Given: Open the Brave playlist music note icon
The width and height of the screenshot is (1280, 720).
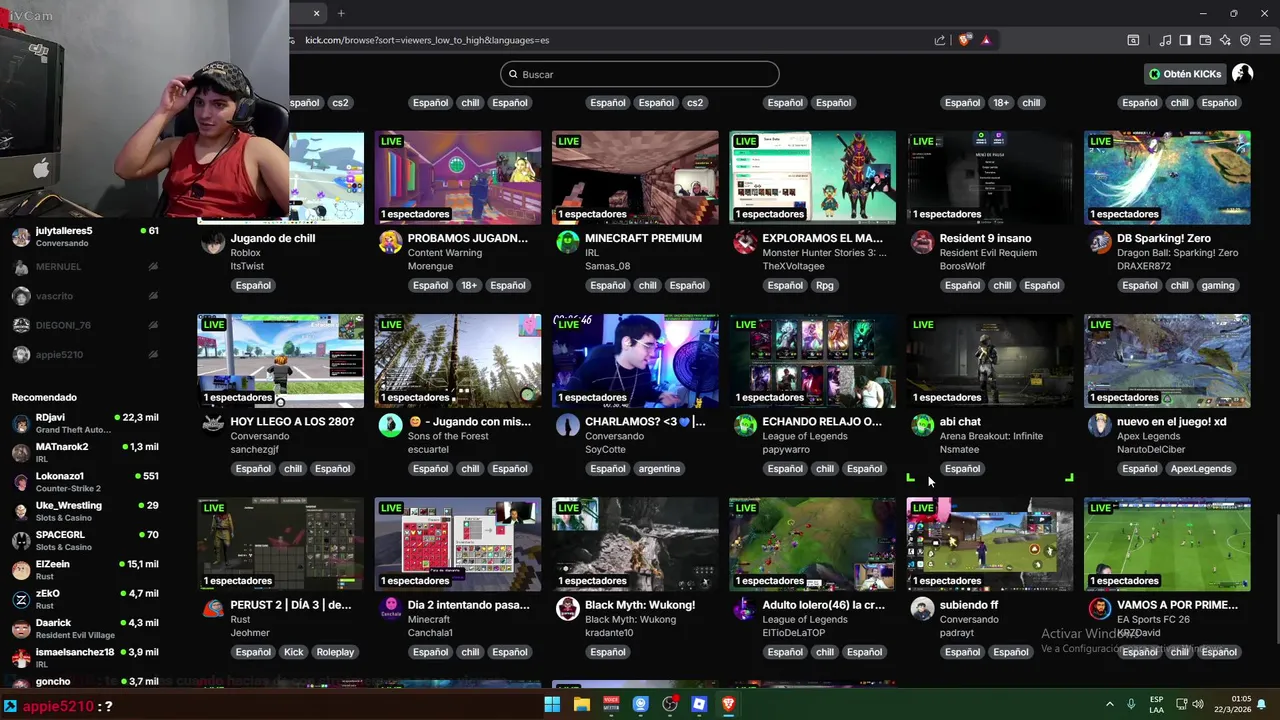Looking at the screenshot, I should pyautogui.click(x=1165, y=40).
